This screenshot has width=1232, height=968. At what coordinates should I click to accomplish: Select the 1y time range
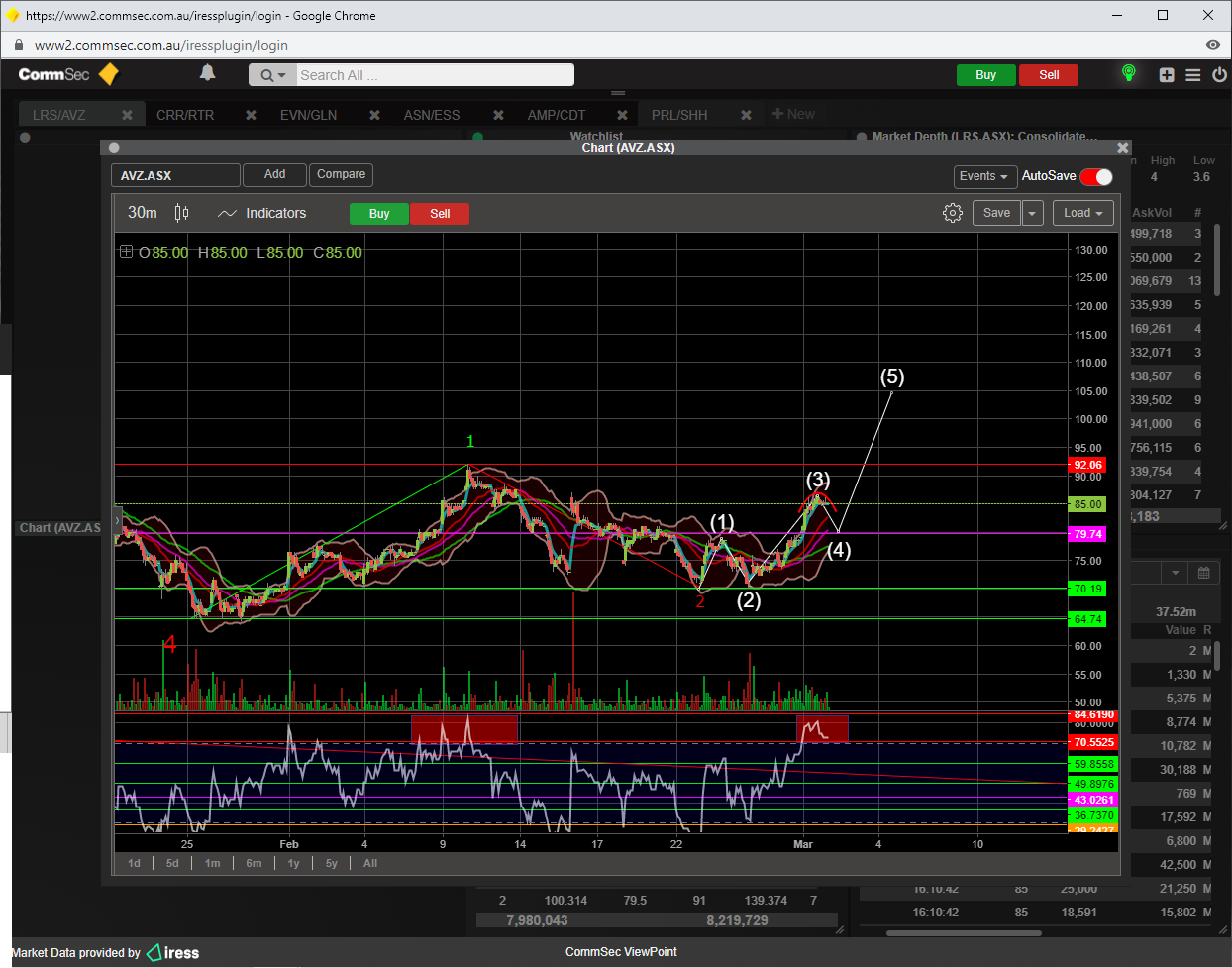click(x=293, y=863)
